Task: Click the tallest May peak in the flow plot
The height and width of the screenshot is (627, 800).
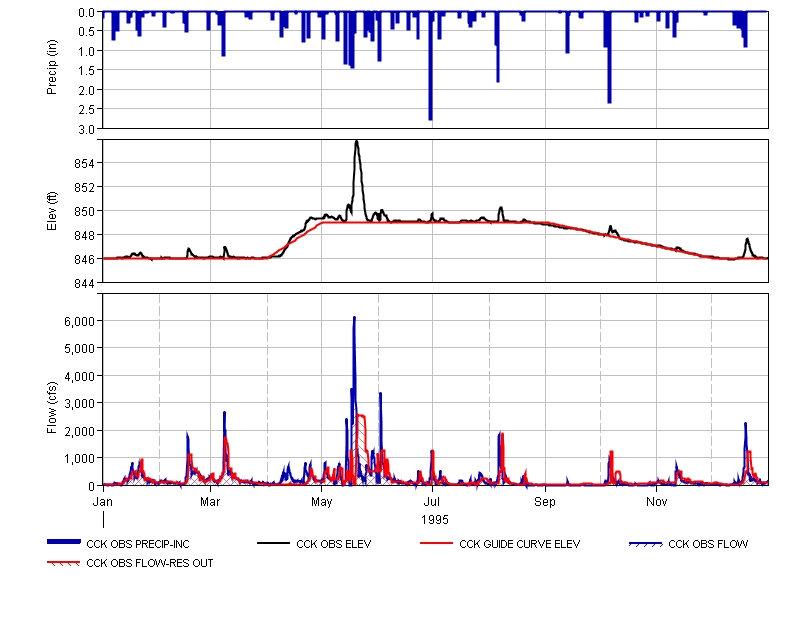Action: (354, 318)
